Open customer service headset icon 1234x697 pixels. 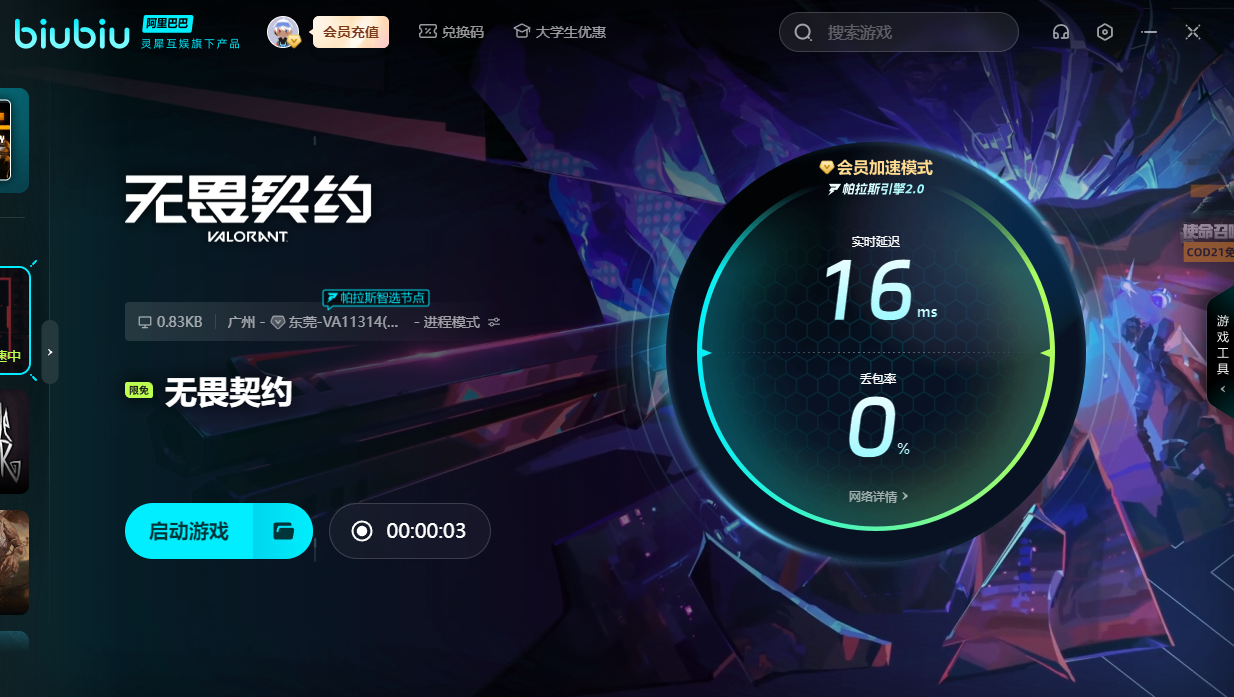1061,32
